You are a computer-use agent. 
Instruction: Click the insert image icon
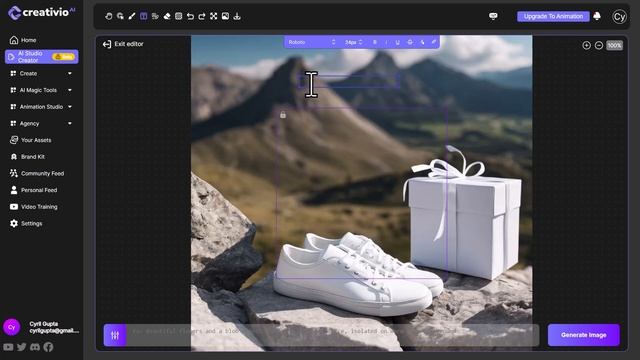[225, 16]
